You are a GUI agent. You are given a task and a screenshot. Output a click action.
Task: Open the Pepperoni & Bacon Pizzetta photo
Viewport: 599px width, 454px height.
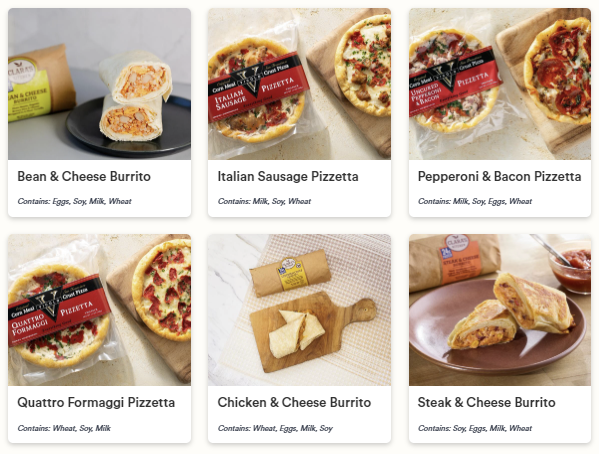point(500,84)
